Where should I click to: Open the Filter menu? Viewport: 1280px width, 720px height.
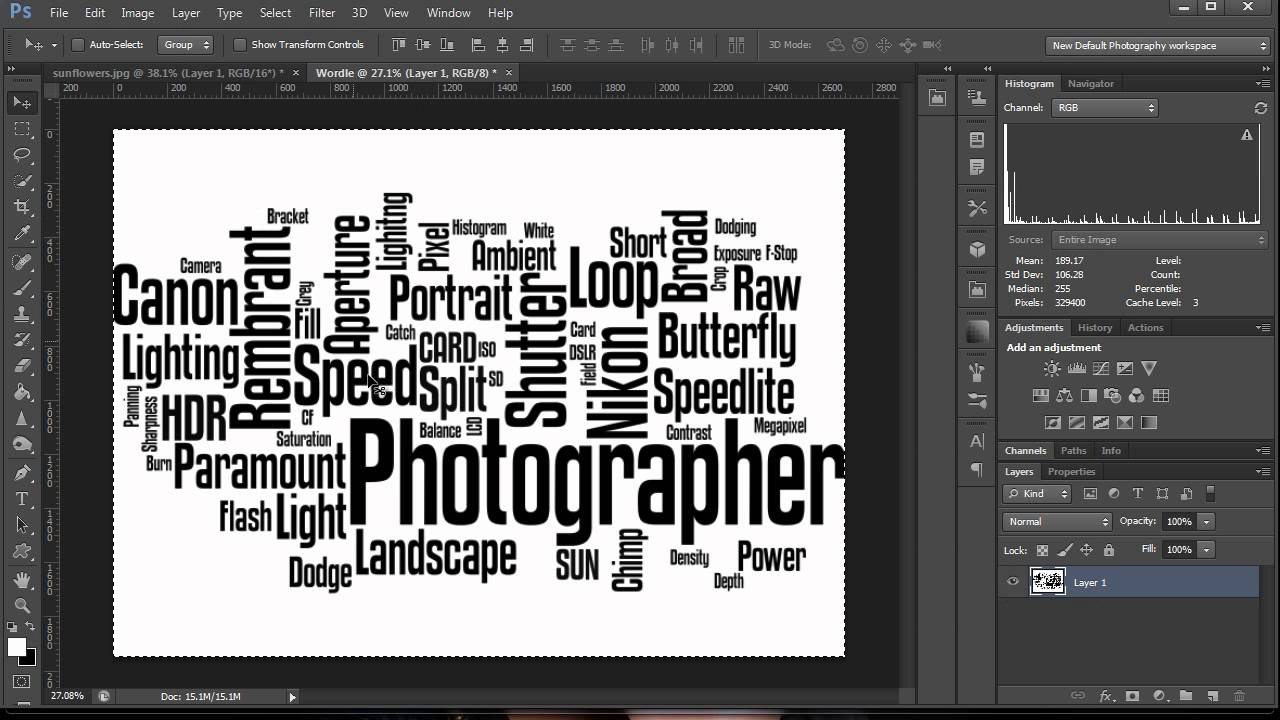[x=322, y=13]
